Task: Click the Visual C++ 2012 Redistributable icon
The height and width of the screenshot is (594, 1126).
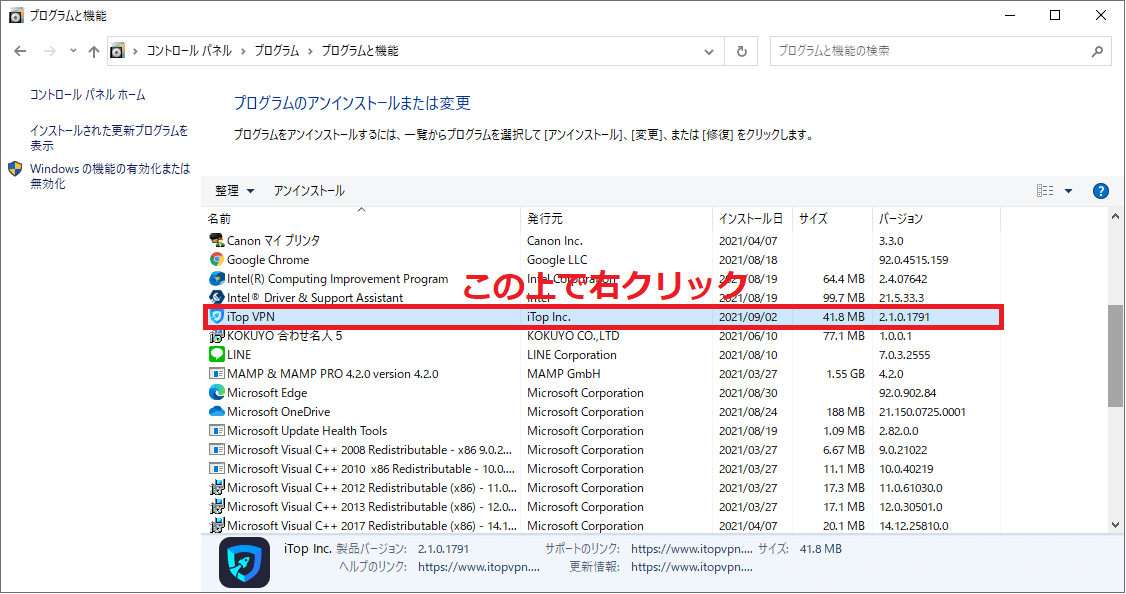Action: [216, 488]
